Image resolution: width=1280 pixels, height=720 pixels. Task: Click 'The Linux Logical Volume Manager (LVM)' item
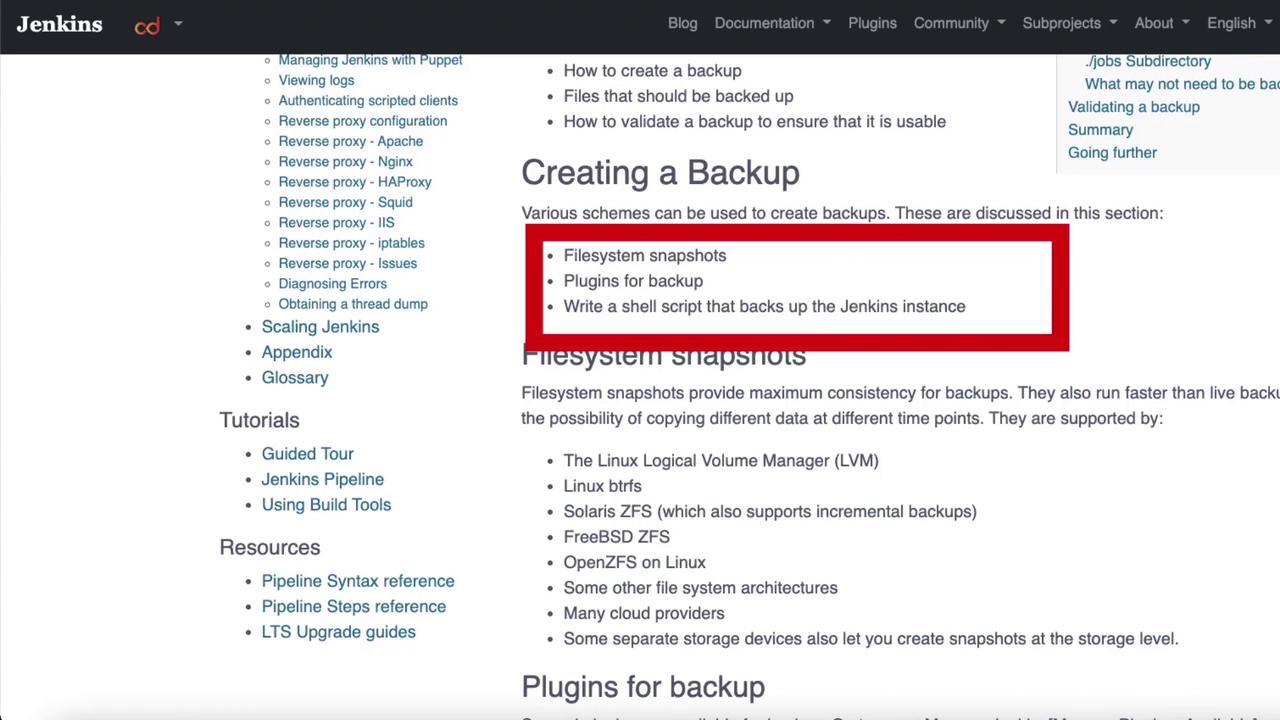[x=721, y=460]
